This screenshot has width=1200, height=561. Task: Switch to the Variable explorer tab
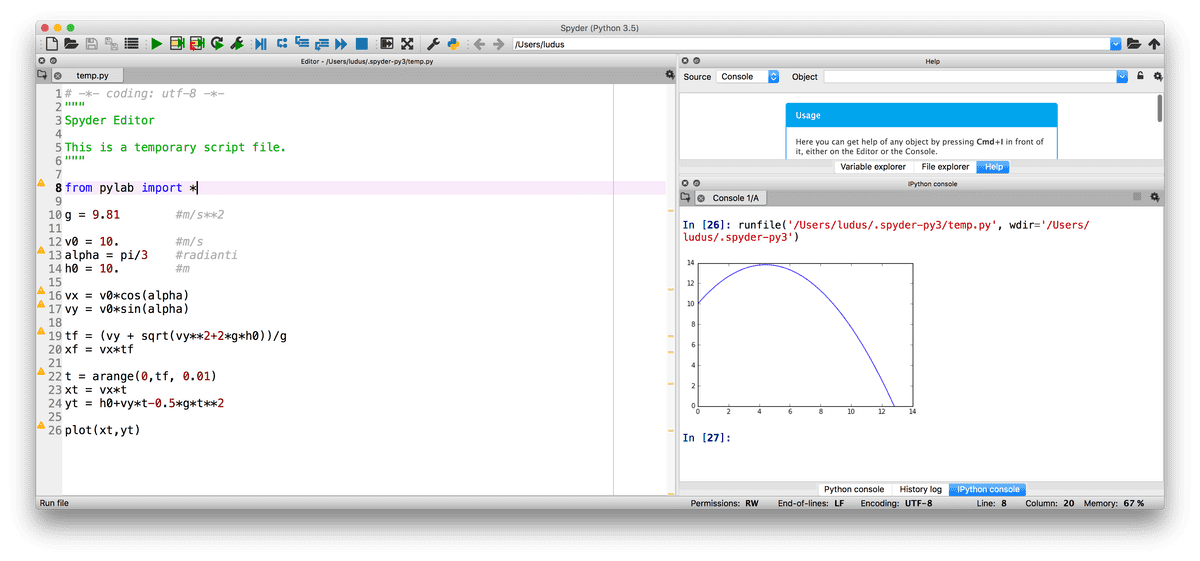click(875, 167)
